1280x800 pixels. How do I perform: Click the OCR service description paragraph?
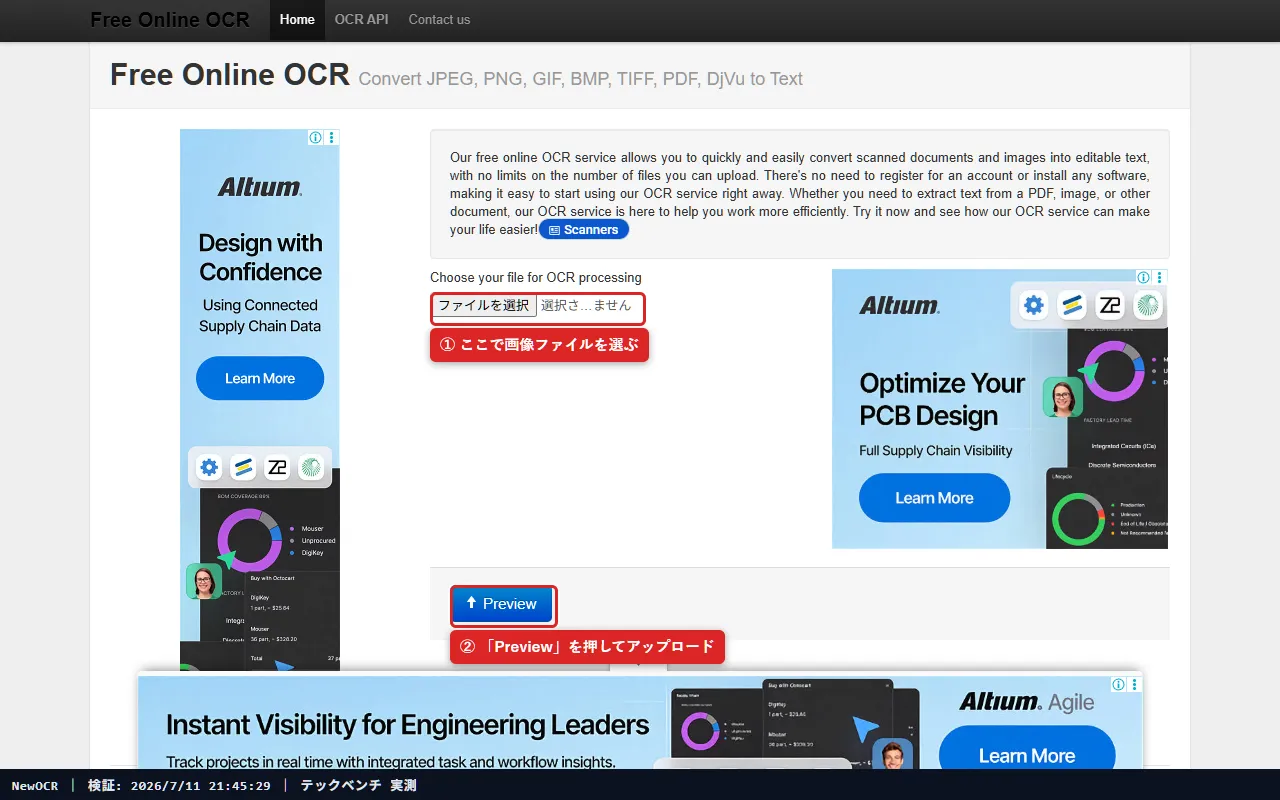pyautogui.click(x=800, y=194)
